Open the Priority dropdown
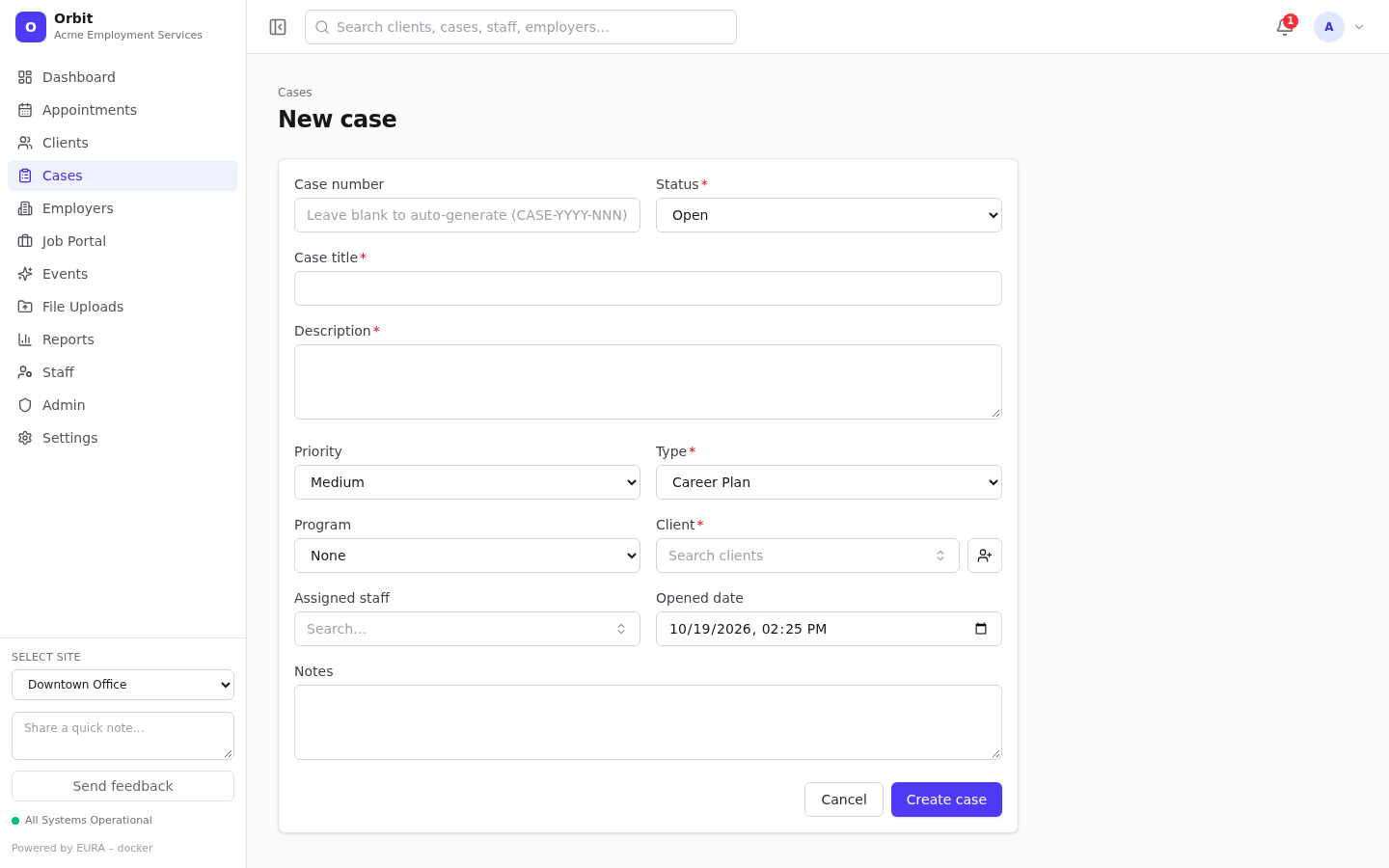Viewport: 1389px width, 868px height. pos(467,482)
